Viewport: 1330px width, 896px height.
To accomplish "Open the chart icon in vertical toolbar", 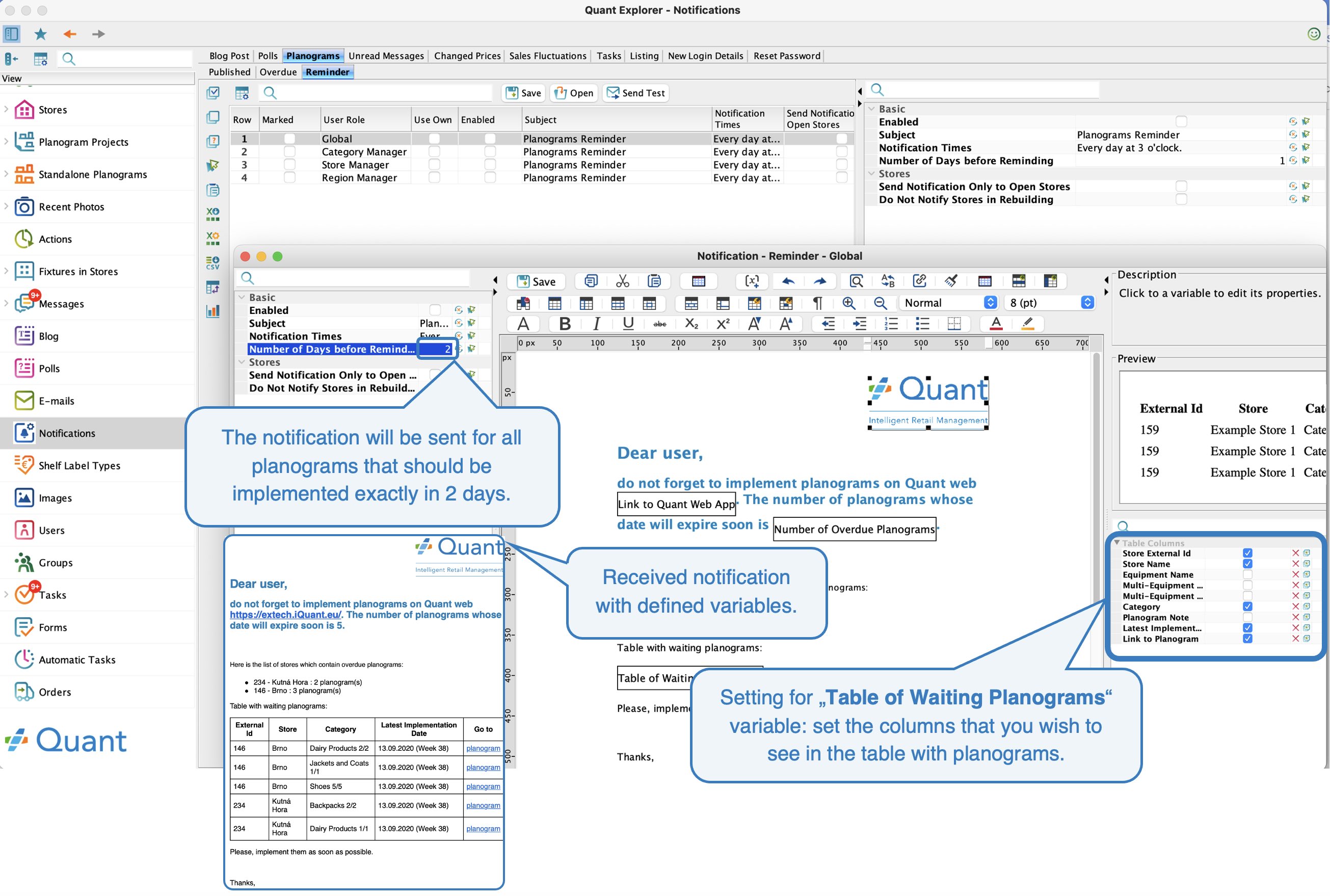I will (x=212, y=311).
